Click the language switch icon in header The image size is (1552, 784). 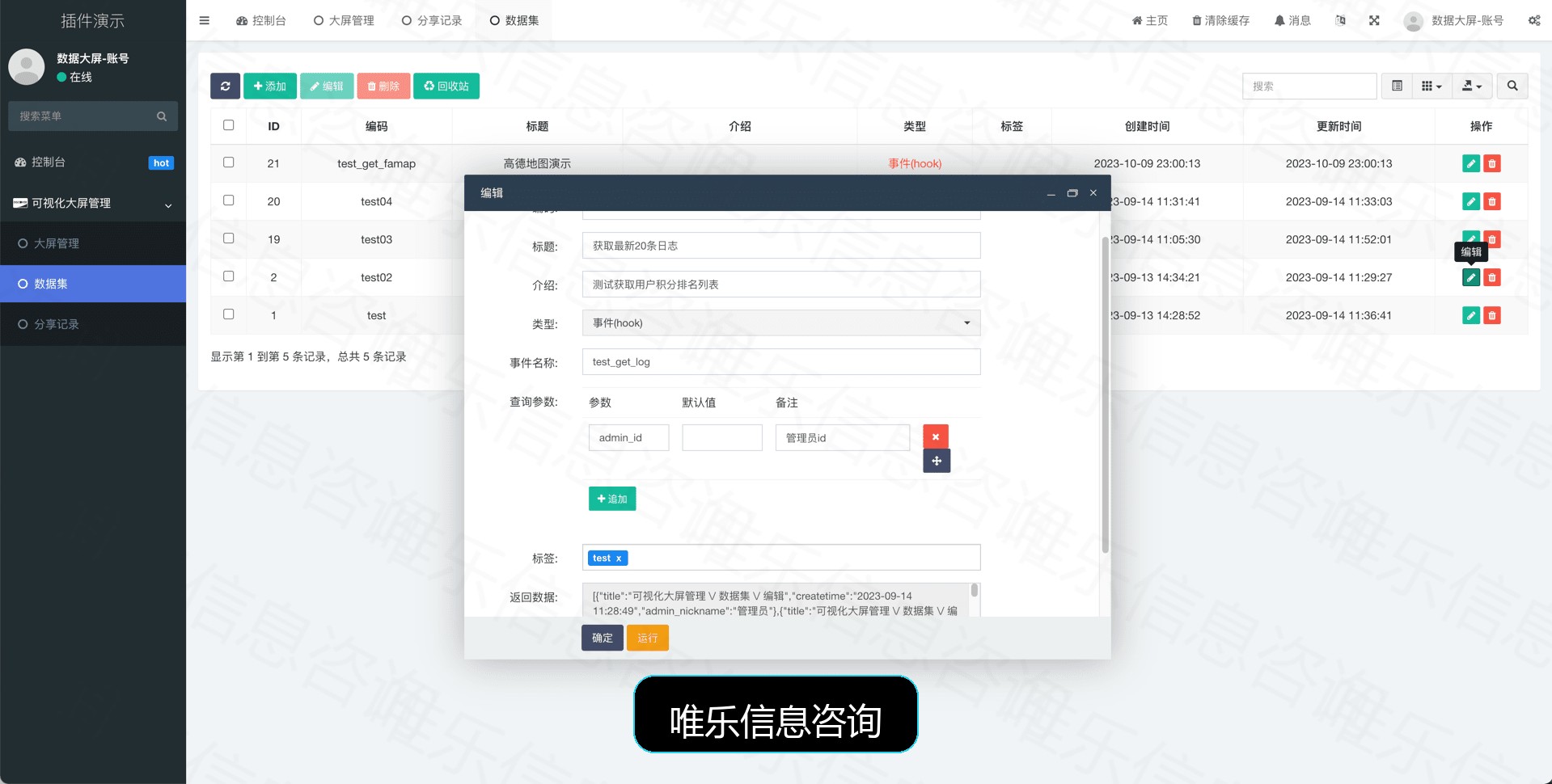[x=1340, y=20]
